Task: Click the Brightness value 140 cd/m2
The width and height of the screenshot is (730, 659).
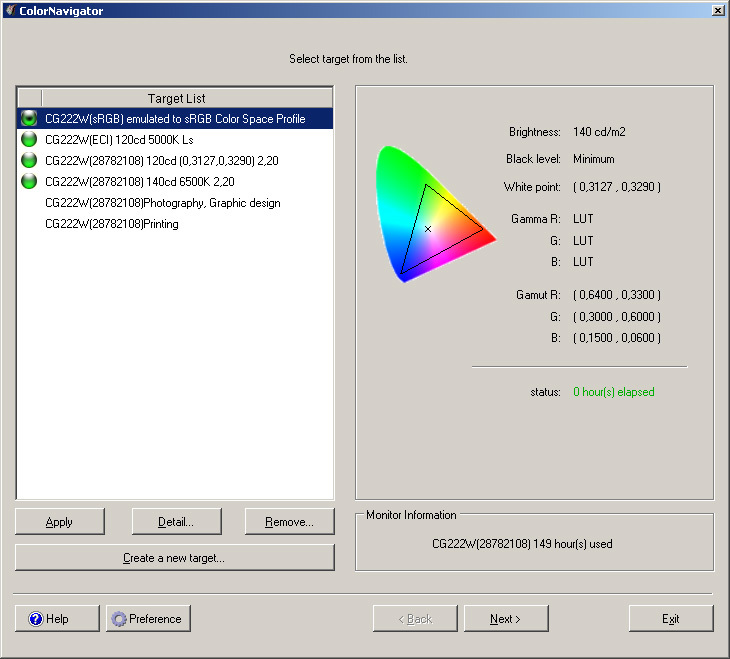Action: click(x=599, y=132)
